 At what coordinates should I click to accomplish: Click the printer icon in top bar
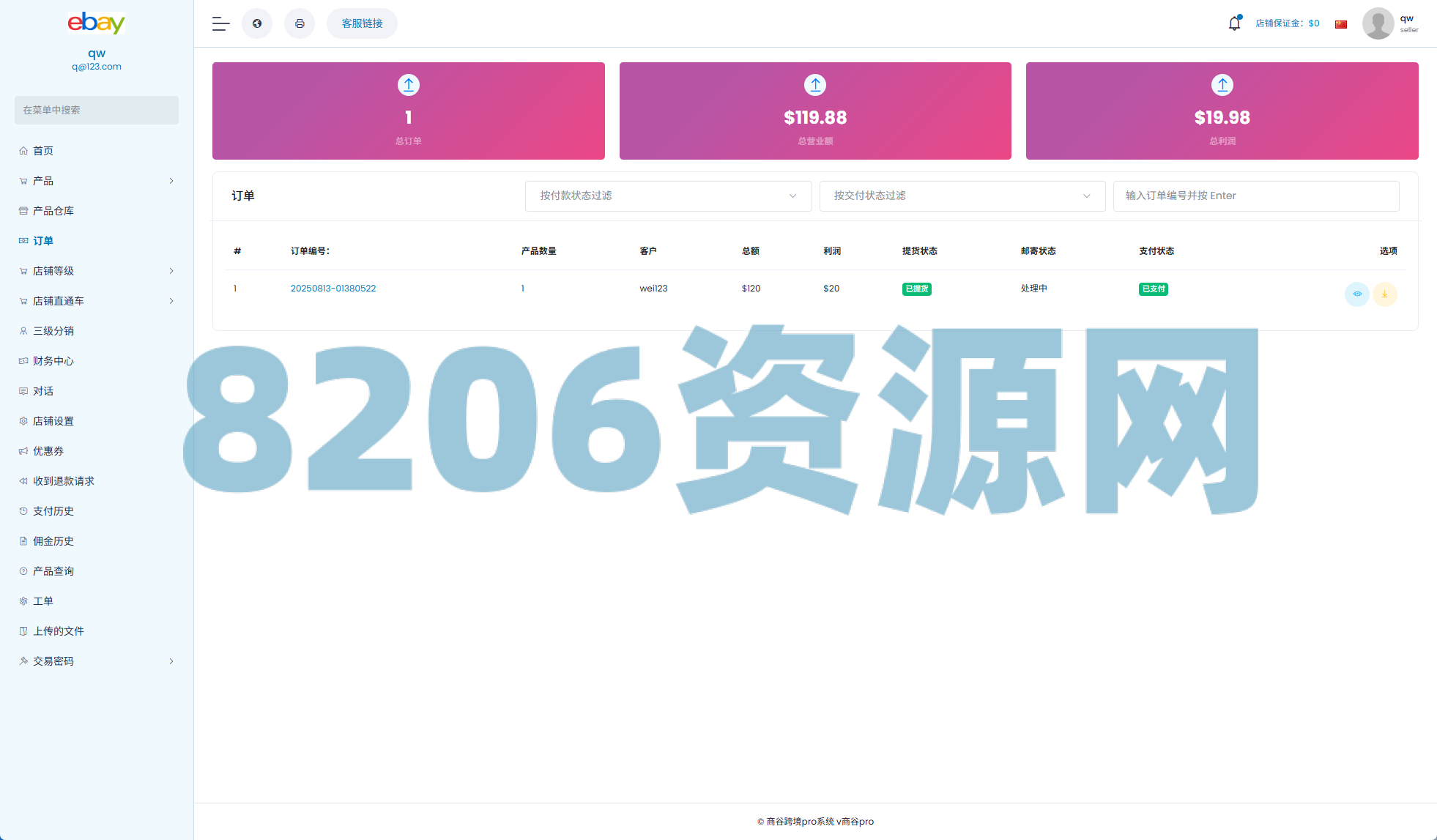(300, 23)
